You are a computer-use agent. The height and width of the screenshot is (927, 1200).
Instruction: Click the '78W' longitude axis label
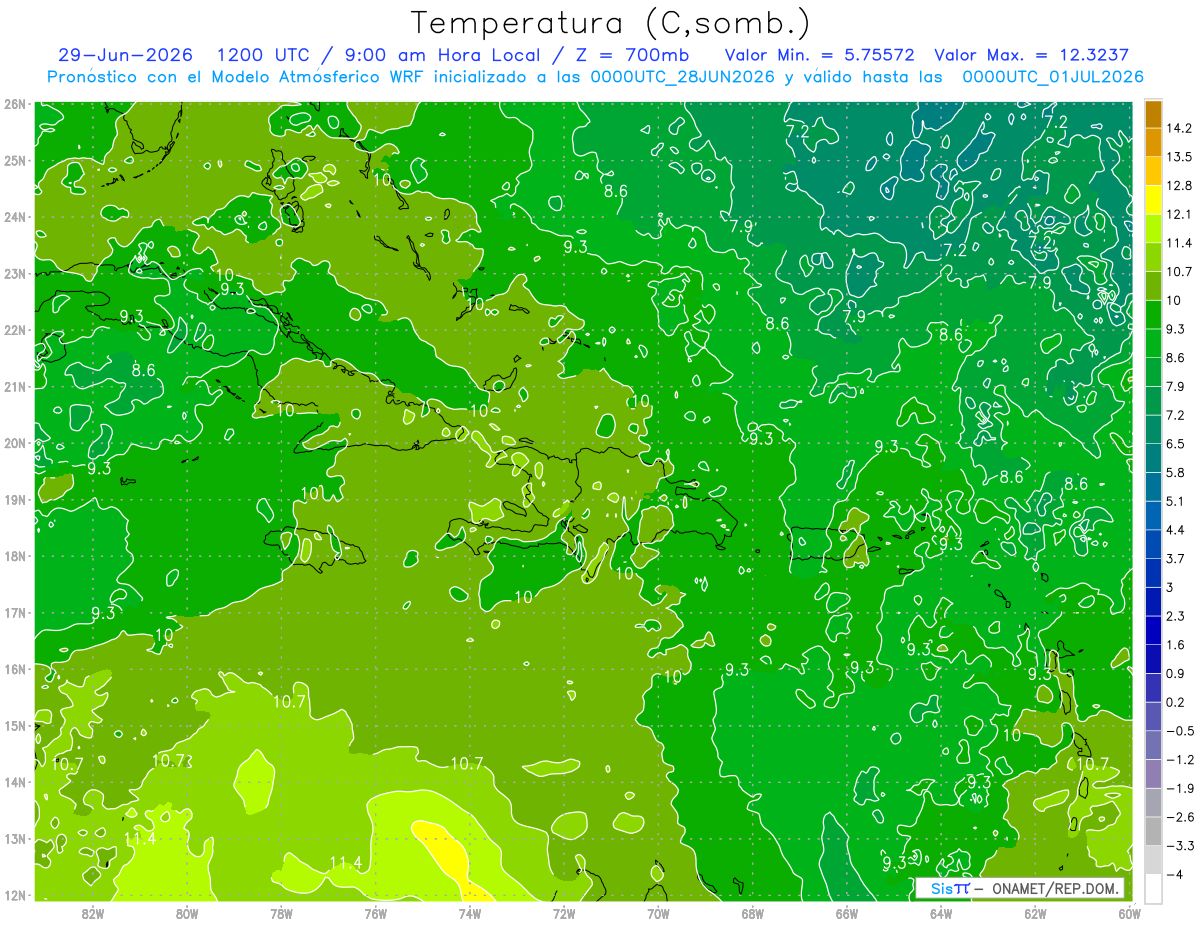[281, 913]
